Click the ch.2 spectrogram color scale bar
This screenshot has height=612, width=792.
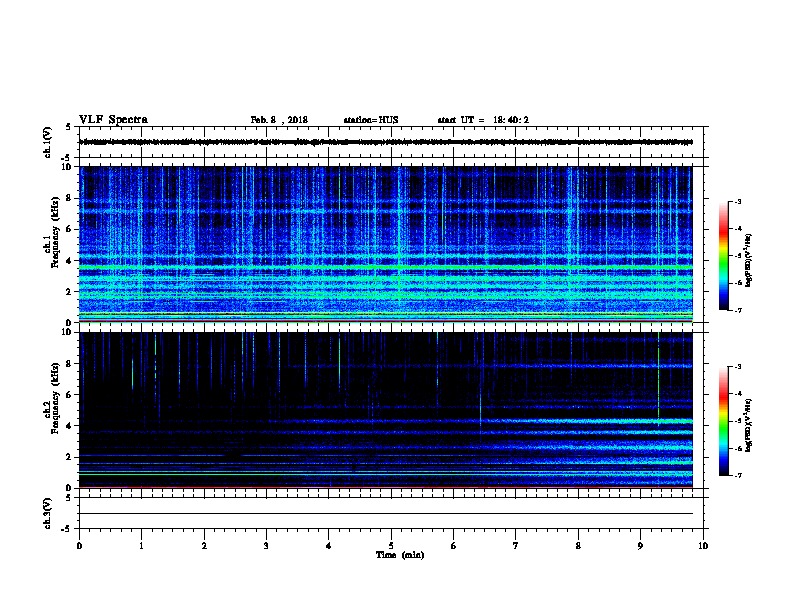(x=723, y=421)
